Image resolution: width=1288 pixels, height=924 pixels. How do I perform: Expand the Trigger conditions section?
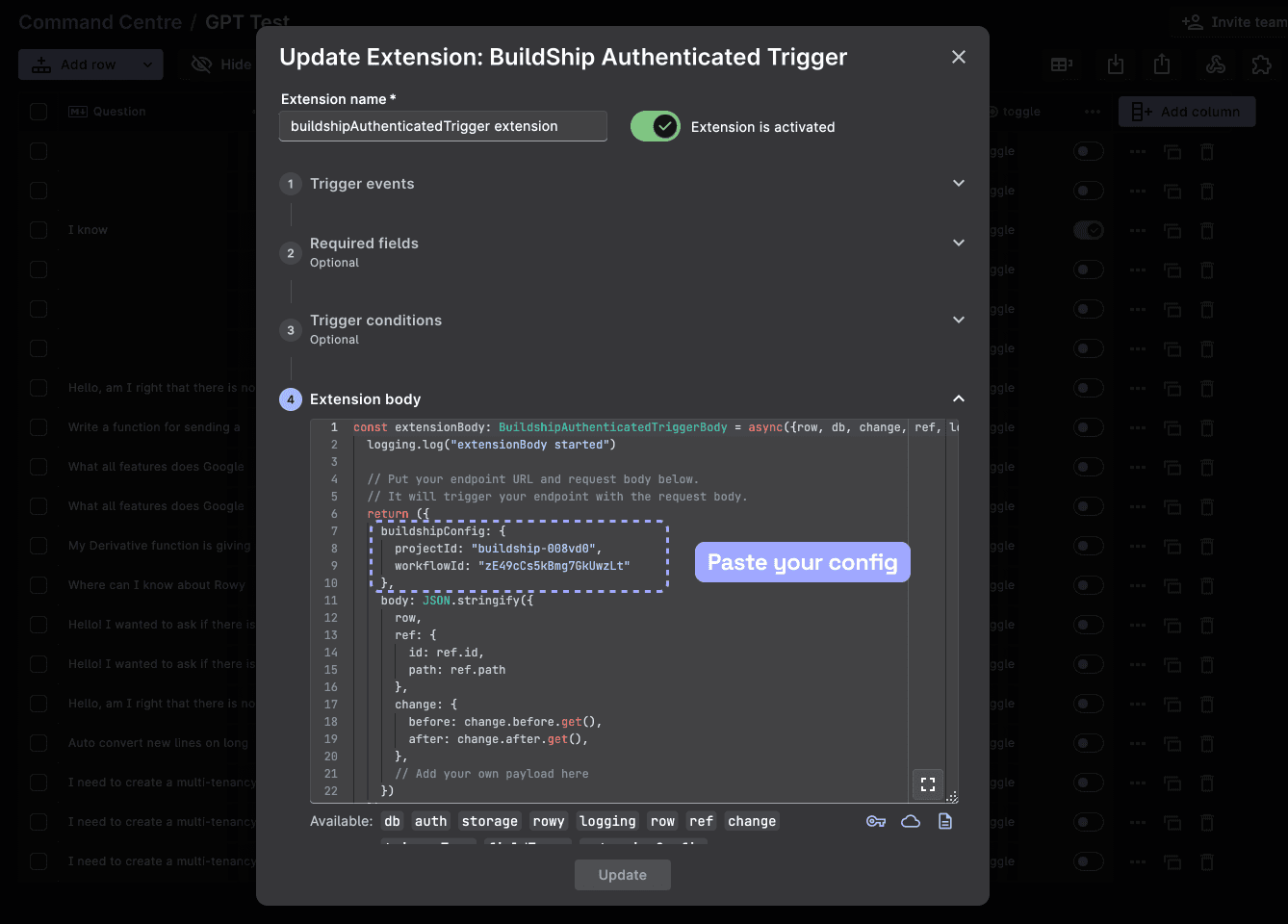coord(622,329)
